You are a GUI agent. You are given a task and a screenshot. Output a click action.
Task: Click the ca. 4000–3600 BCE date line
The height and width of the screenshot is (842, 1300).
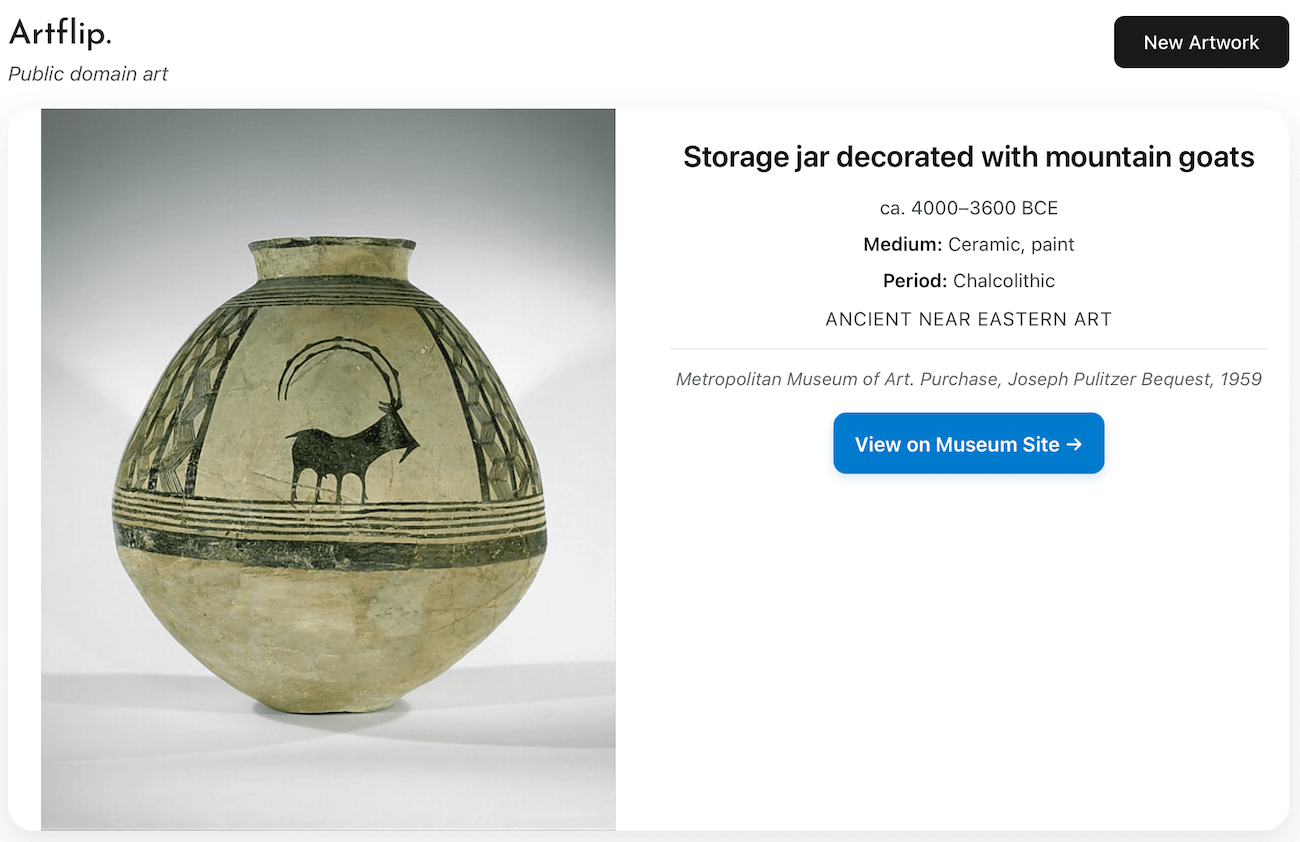[968, 208]
